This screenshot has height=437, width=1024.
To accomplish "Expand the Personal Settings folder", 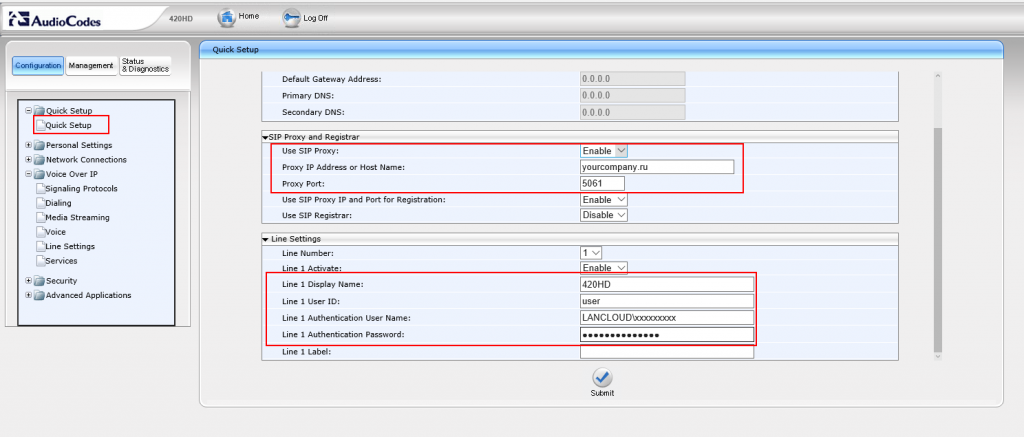I will coord(28,145).
